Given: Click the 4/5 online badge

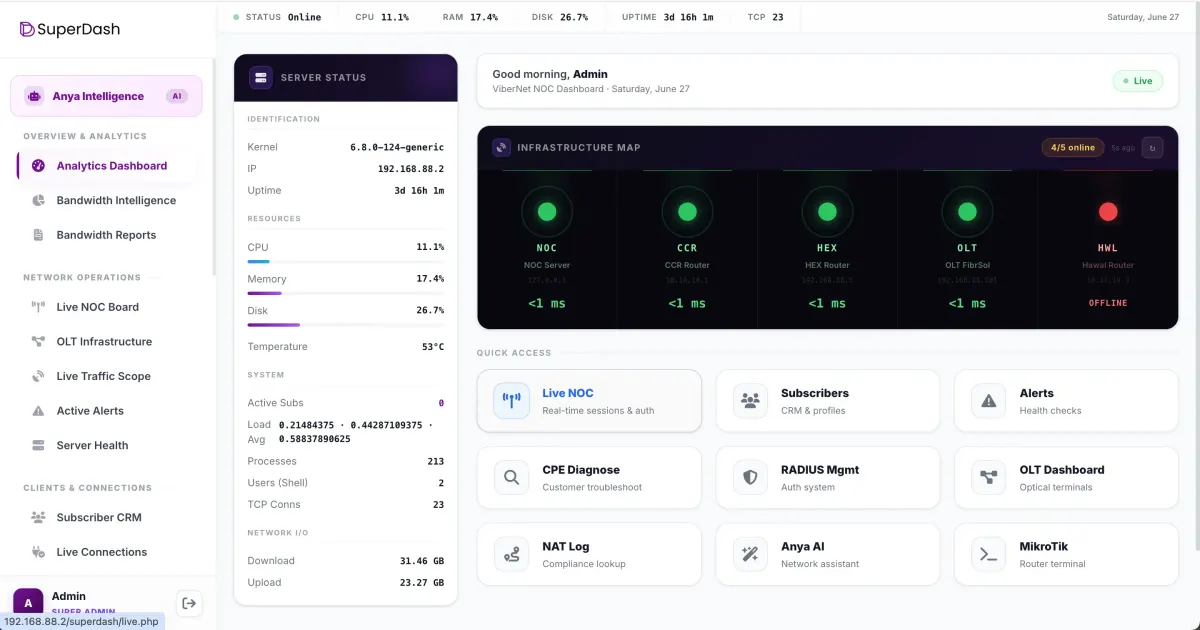Looking at the screenshot, I should (x=1073, y=147).
